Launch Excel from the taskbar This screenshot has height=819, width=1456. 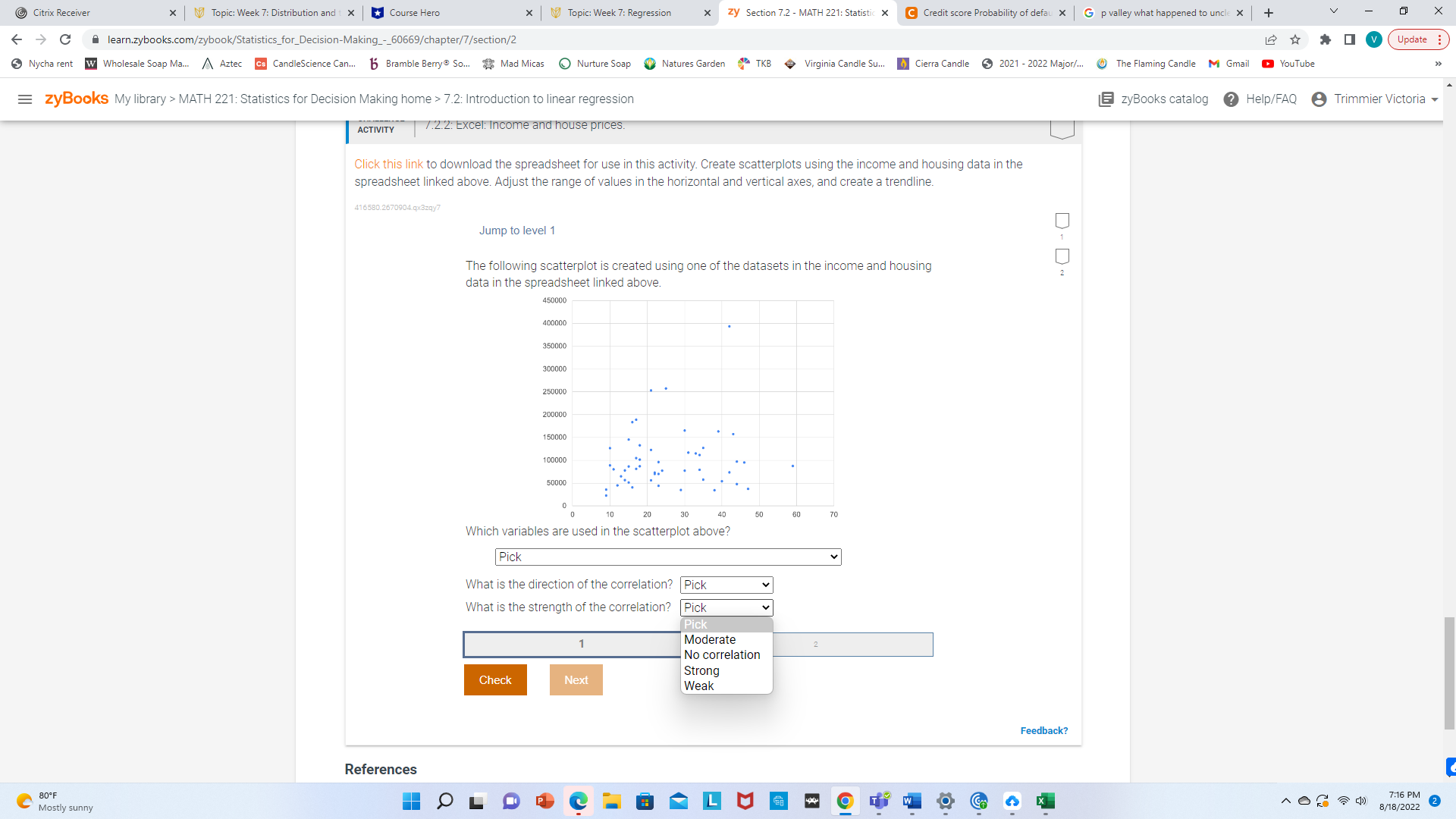[1045, 802]
